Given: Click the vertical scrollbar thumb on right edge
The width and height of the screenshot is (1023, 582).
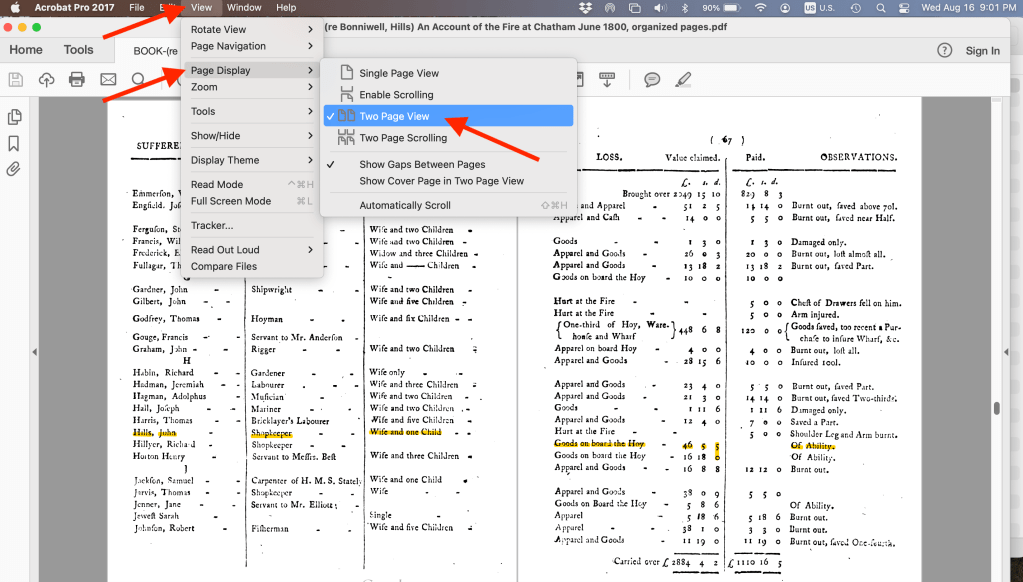Looking at the screenshot, I should pos(996,408).
